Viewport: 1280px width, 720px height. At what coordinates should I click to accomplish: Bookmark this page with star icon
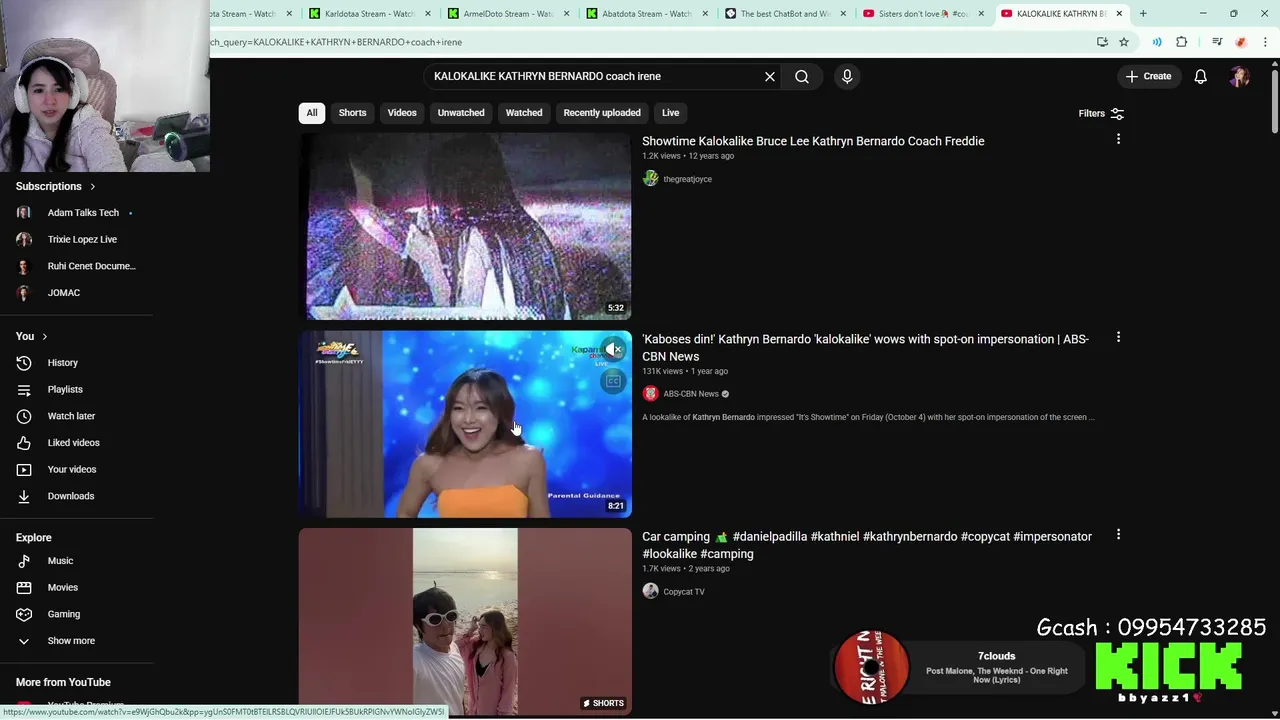point(1124,42)
